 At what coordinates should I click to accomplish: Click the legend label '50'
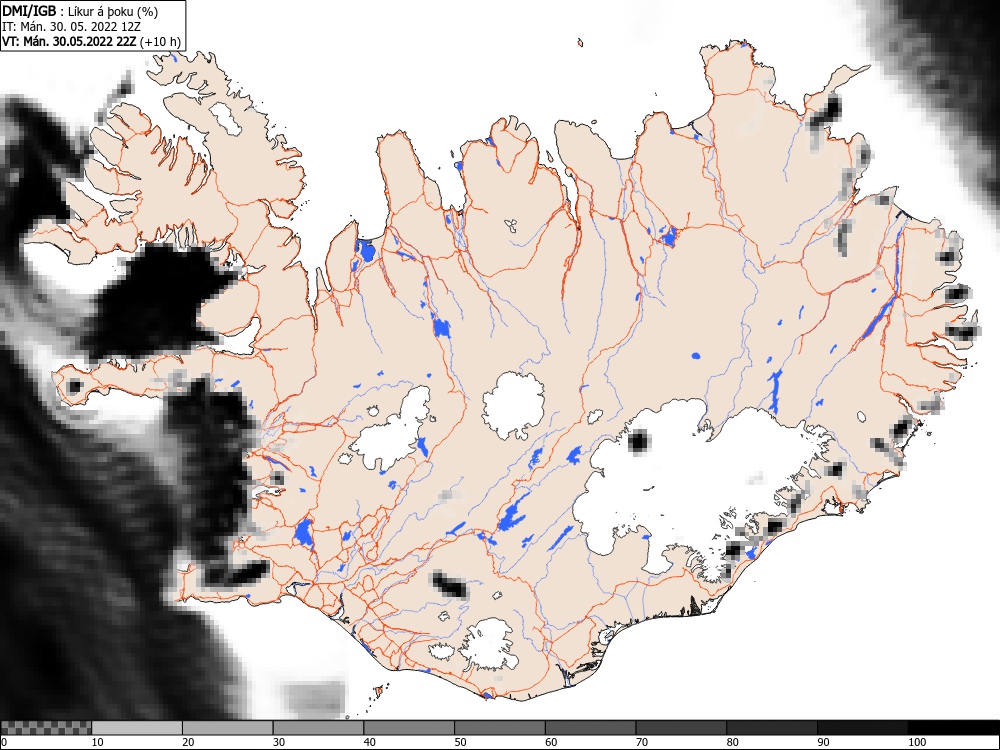460,742
